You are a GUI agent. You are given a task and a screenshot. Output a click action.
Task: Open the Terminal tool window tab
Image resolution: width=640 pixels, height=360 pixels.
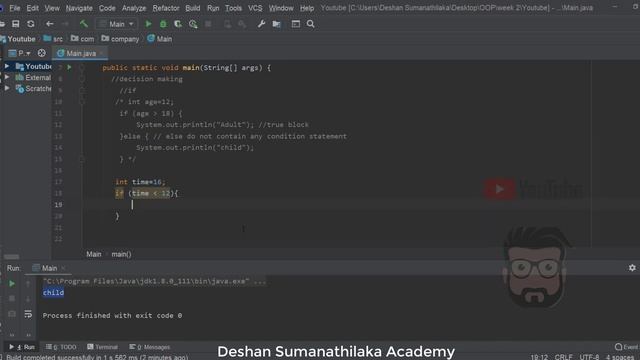click(x=102, y=347)
